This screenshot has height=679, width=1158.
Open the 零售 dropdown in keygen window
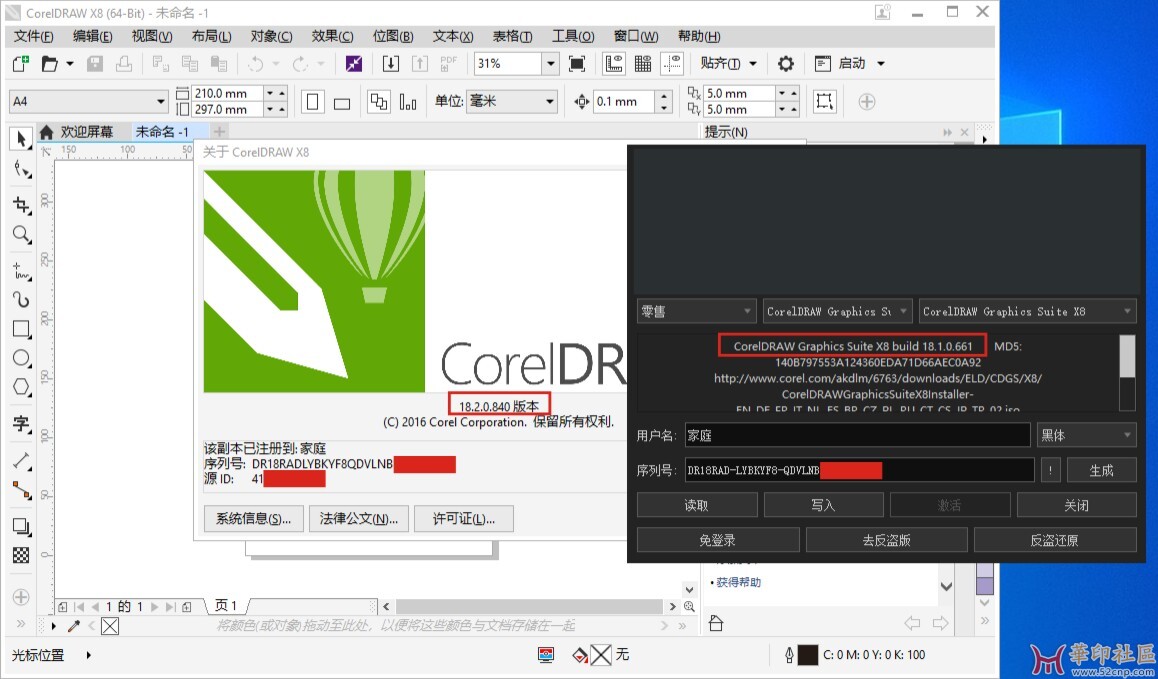(x=696, y=311)
